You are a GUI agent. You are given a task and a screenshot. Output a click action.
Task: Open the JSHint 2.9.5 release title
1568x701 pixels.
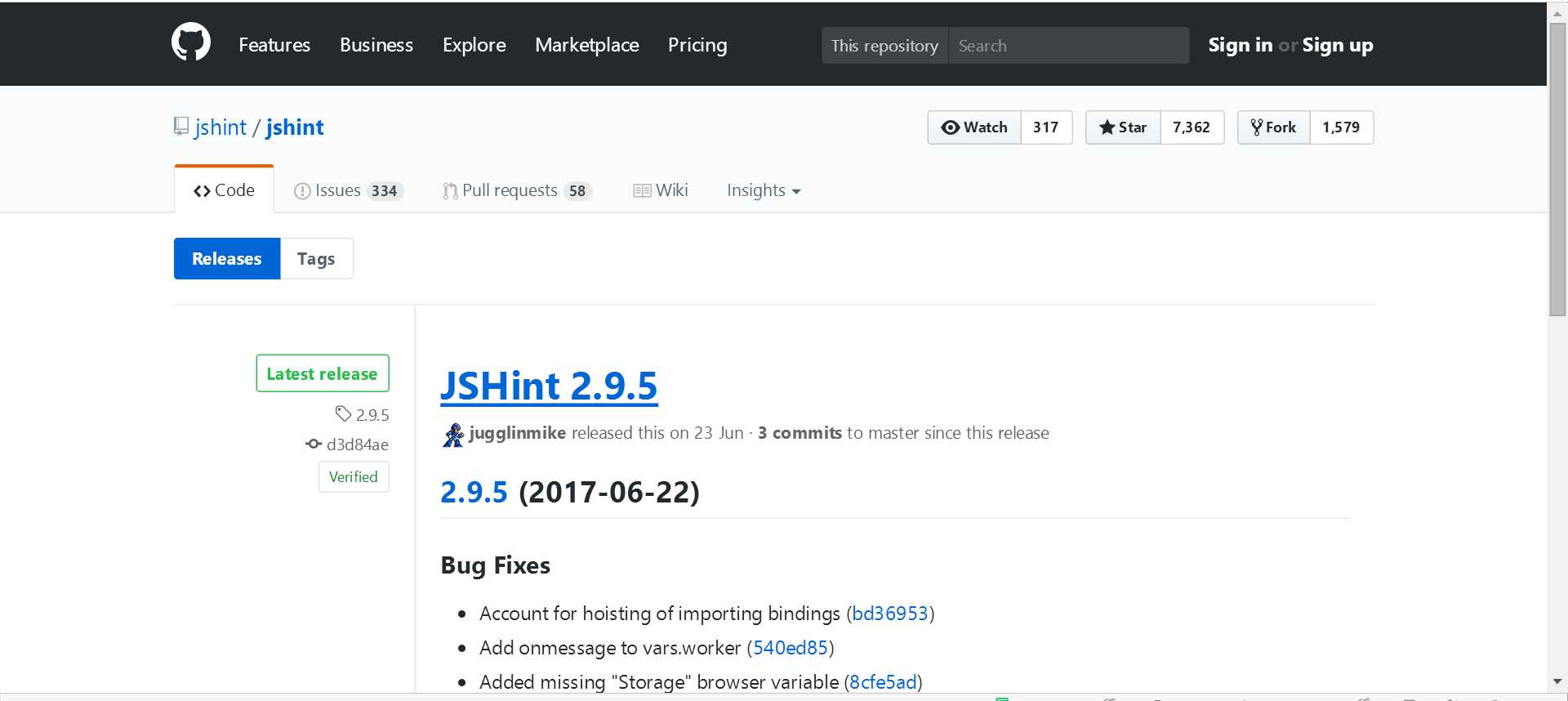pyautogui.click(x=549, y=386)
